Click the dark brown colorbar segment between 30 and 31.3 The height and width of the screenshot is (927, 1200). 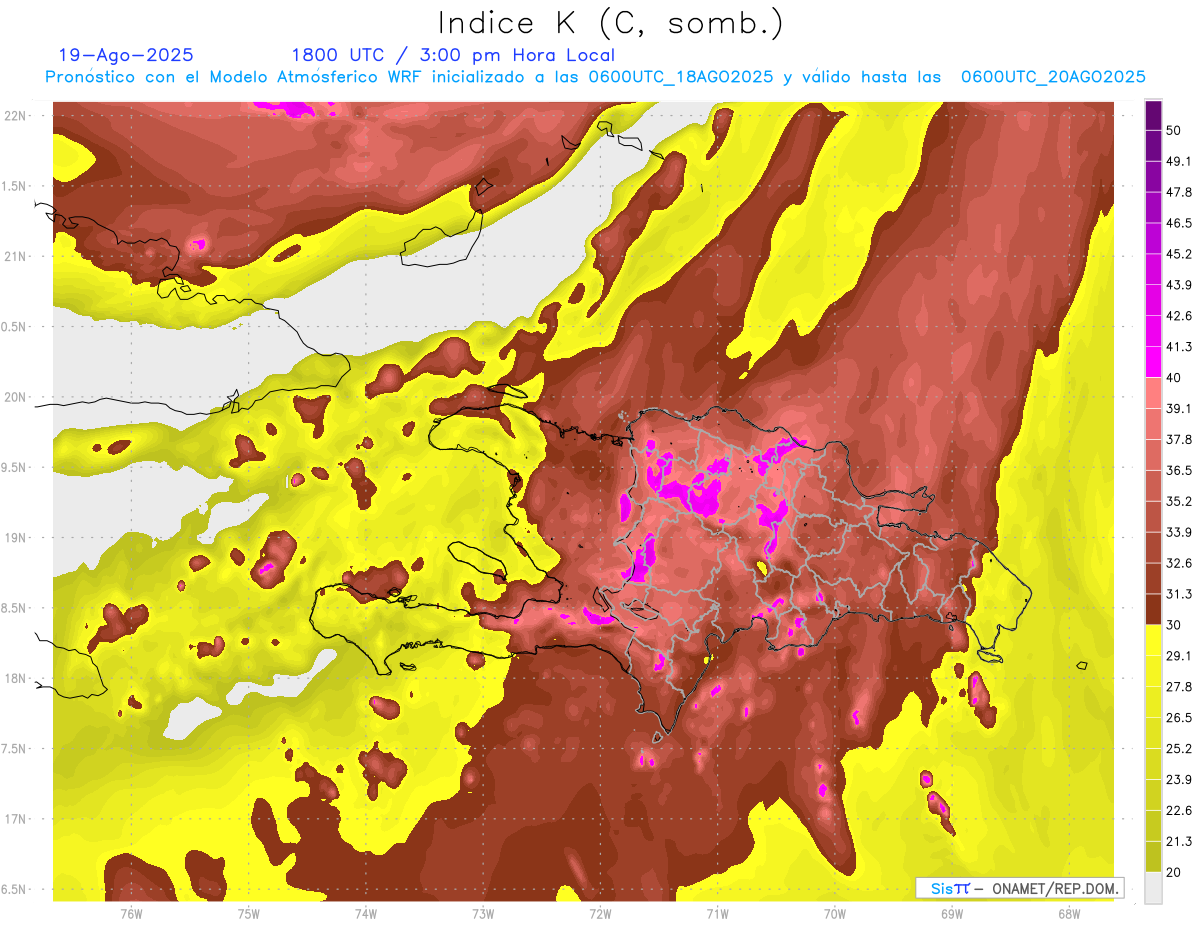(x=1153, y=610)
